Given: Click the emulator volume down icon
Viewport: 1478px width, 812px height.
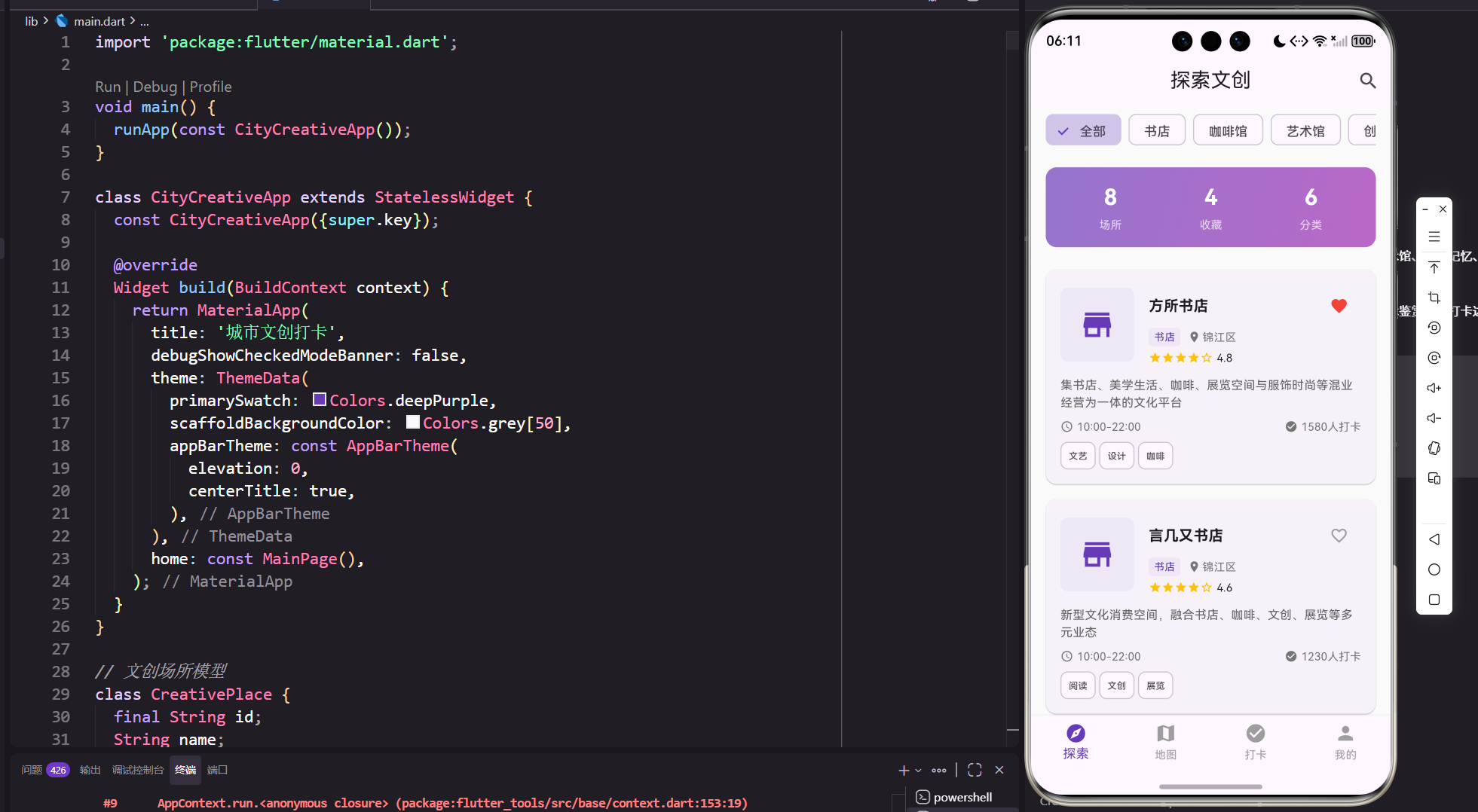Looking at the screenshot, I should tap(1434, 418).
